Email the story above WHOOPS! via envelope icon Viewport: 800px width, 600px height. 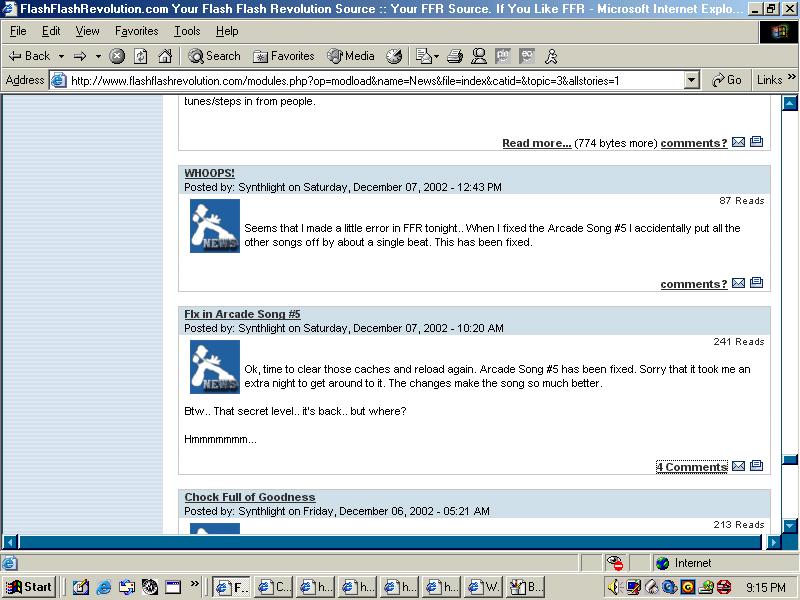(x=738, y=142)
